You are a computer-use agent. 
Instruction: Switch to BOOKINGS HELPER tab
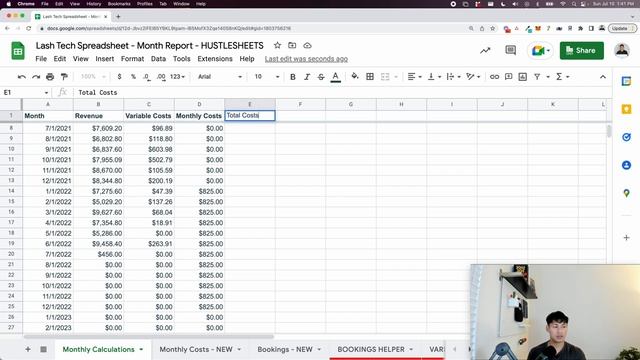pyautogui.click(x=371, y=349)
